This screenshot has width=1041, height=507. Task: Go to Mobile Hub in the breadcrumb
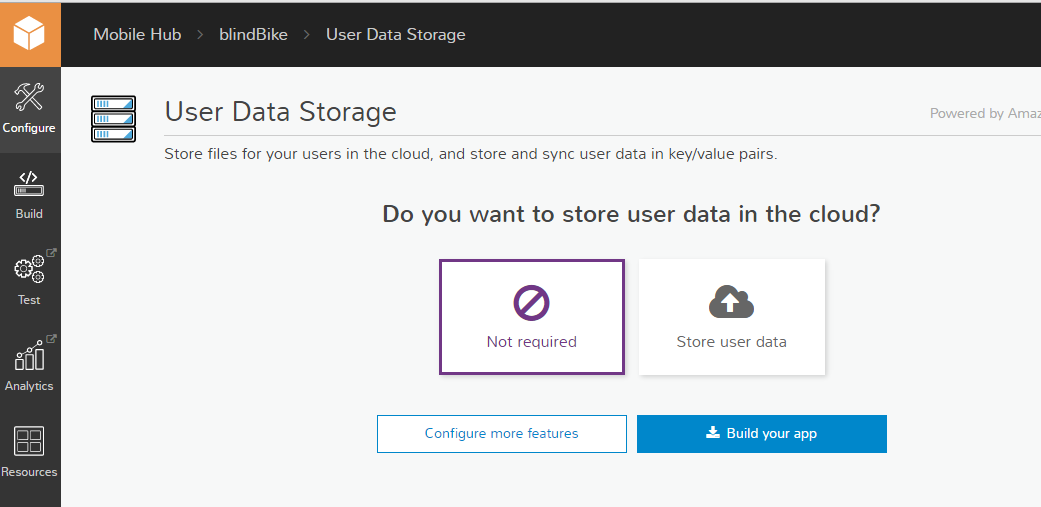[137, 34]
